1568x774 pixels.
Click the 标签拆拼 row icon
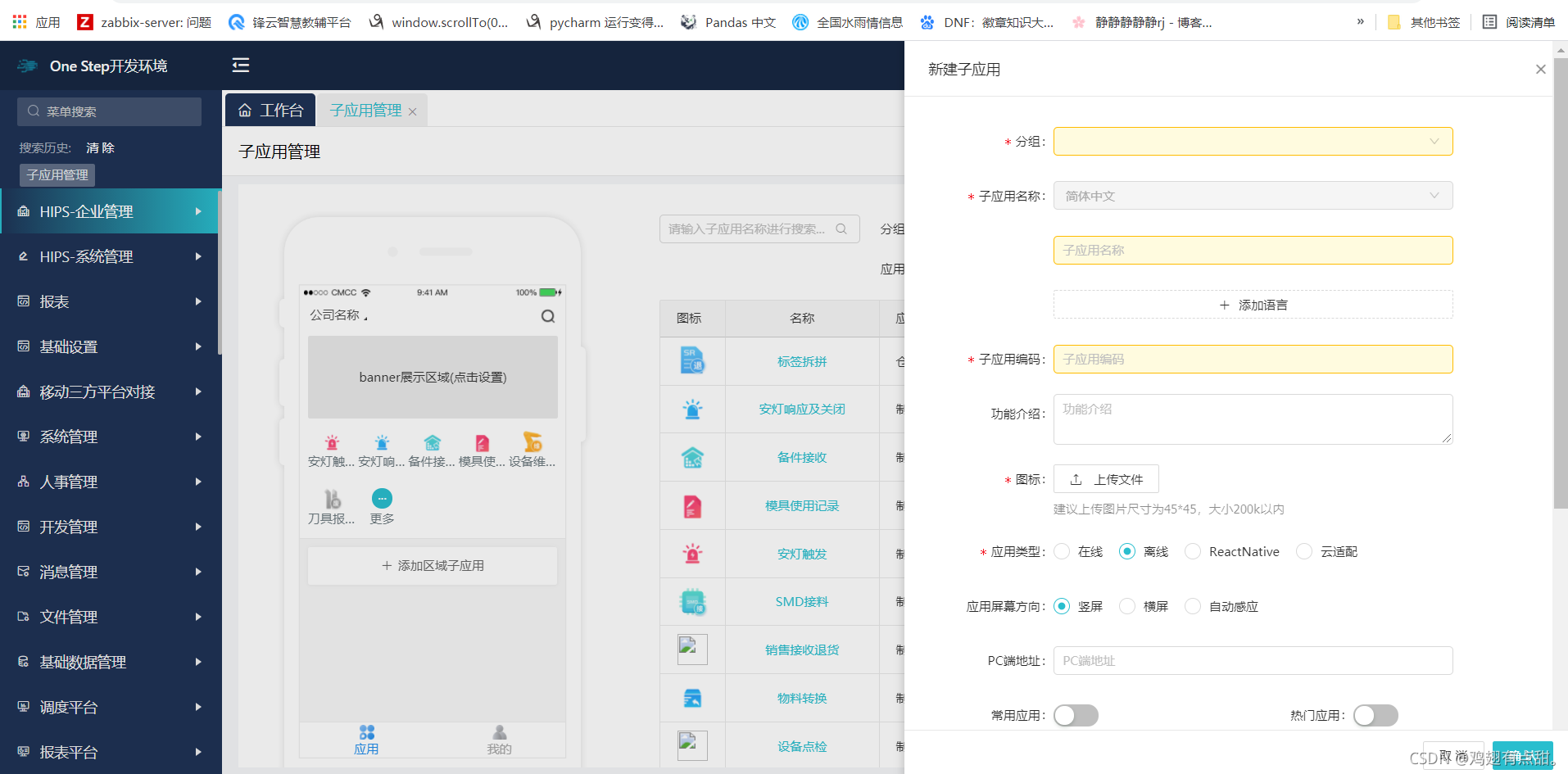tap(692, 360)
